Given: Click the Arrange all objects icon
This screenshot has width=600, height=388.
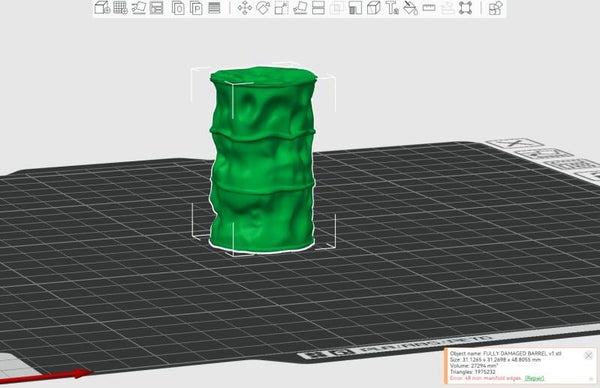Looking at the screenshot, I should click(157, 8).
